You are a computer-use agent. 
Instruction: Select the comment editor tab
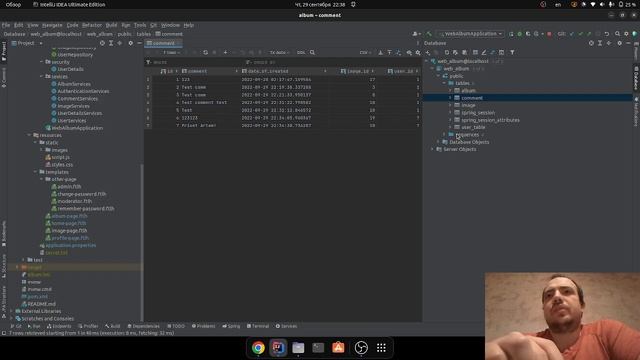163,43
